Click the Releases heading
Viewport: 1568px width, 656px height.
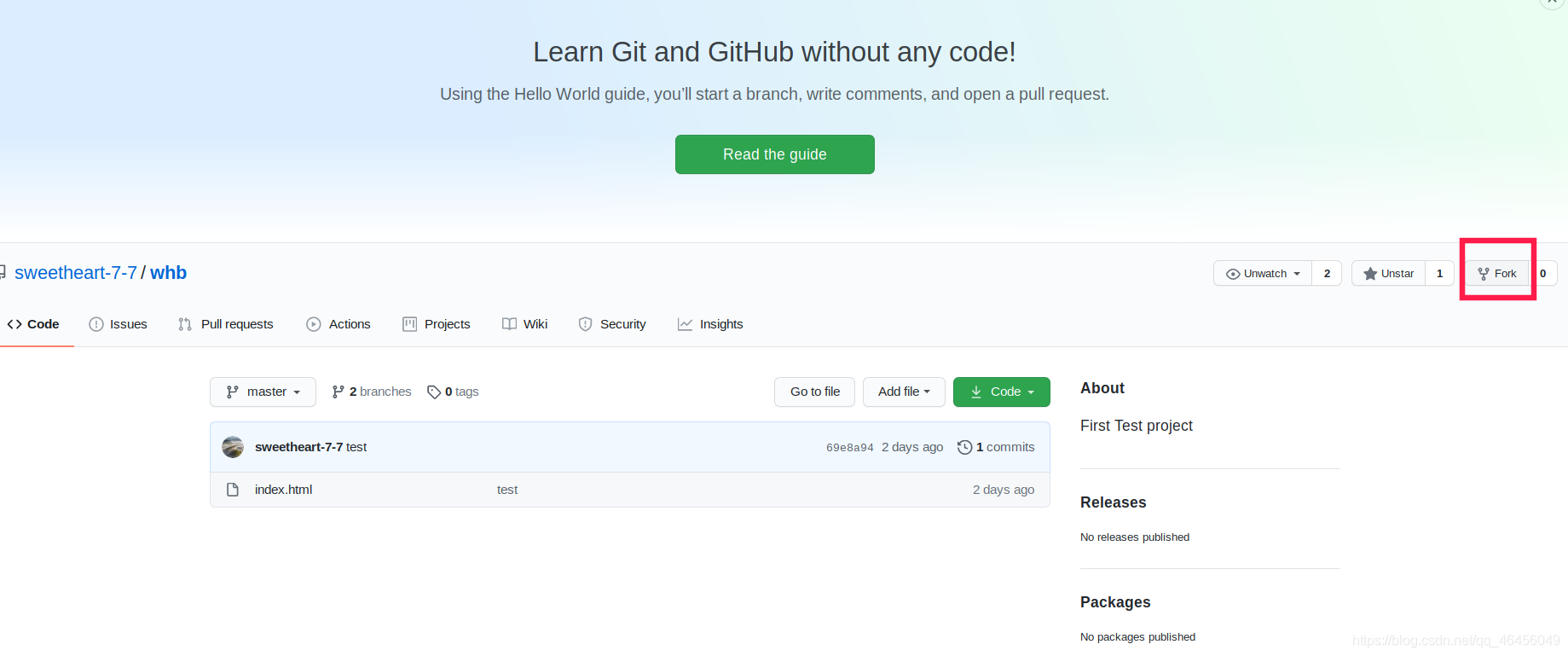click(1113, 502)
